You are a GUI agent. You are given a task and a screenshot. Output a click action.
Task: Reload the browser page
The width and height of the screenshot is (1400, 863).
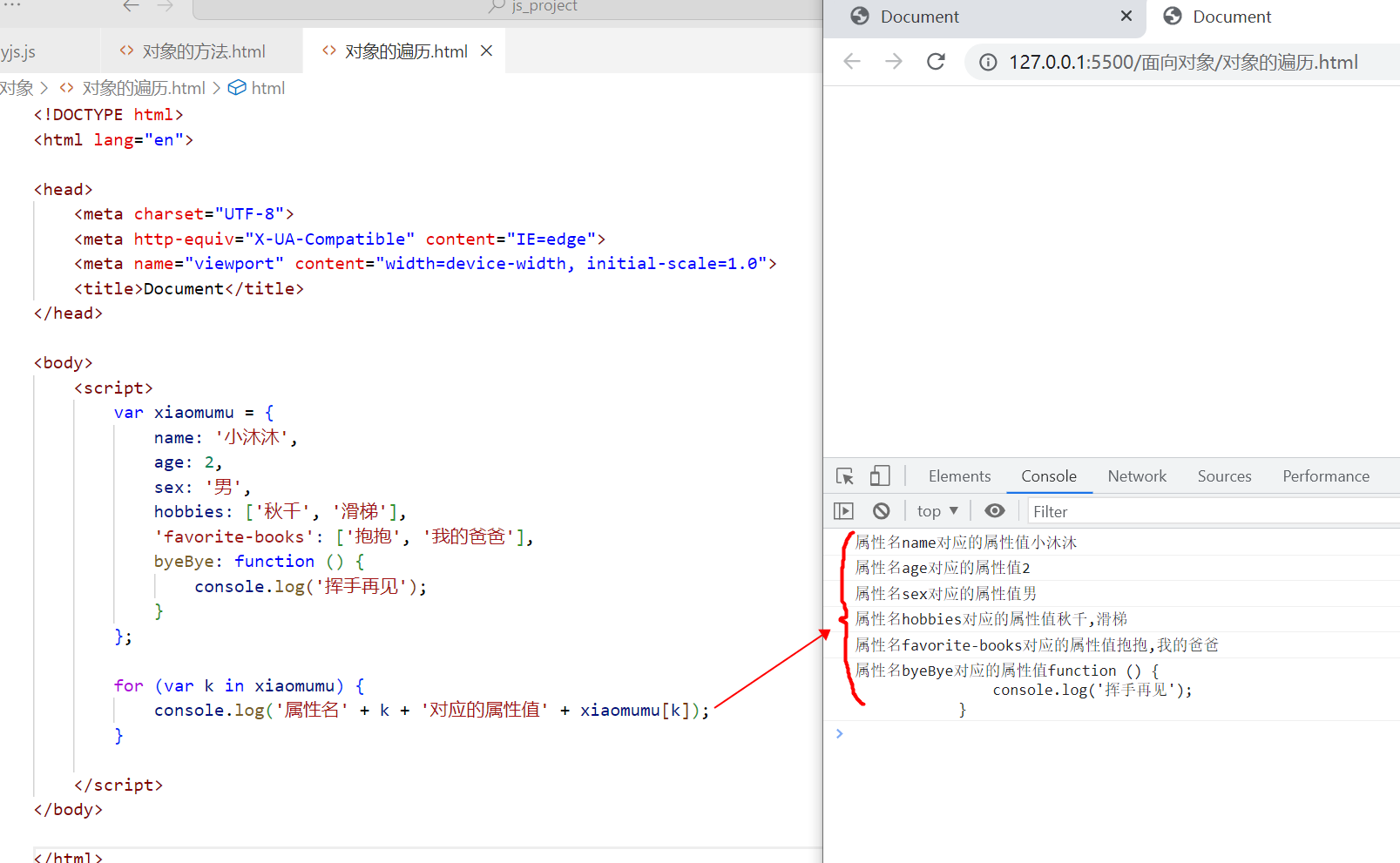click(x=936, y=62)
